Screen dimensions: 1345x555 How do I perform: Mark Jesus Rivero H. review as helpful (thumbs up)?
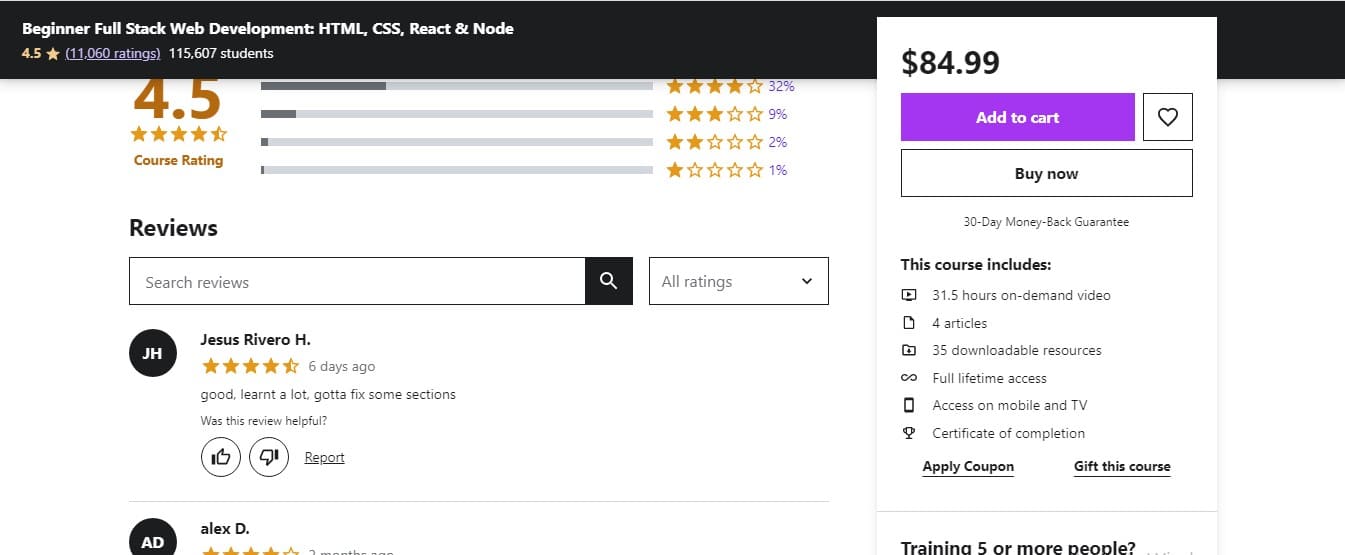(x=221, y=457)
